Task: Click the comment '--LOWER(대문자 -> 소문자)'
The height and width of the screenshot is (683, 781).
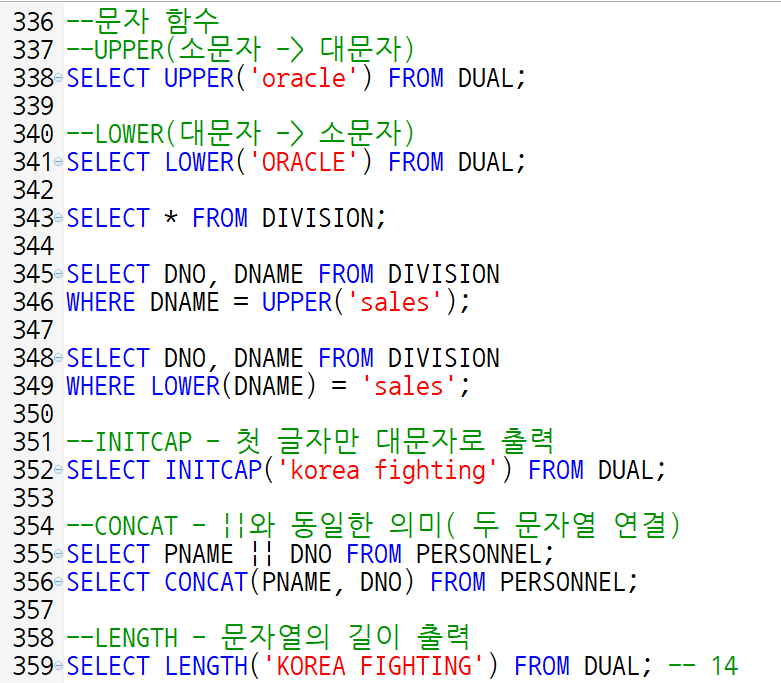Action: click(240, 134)
